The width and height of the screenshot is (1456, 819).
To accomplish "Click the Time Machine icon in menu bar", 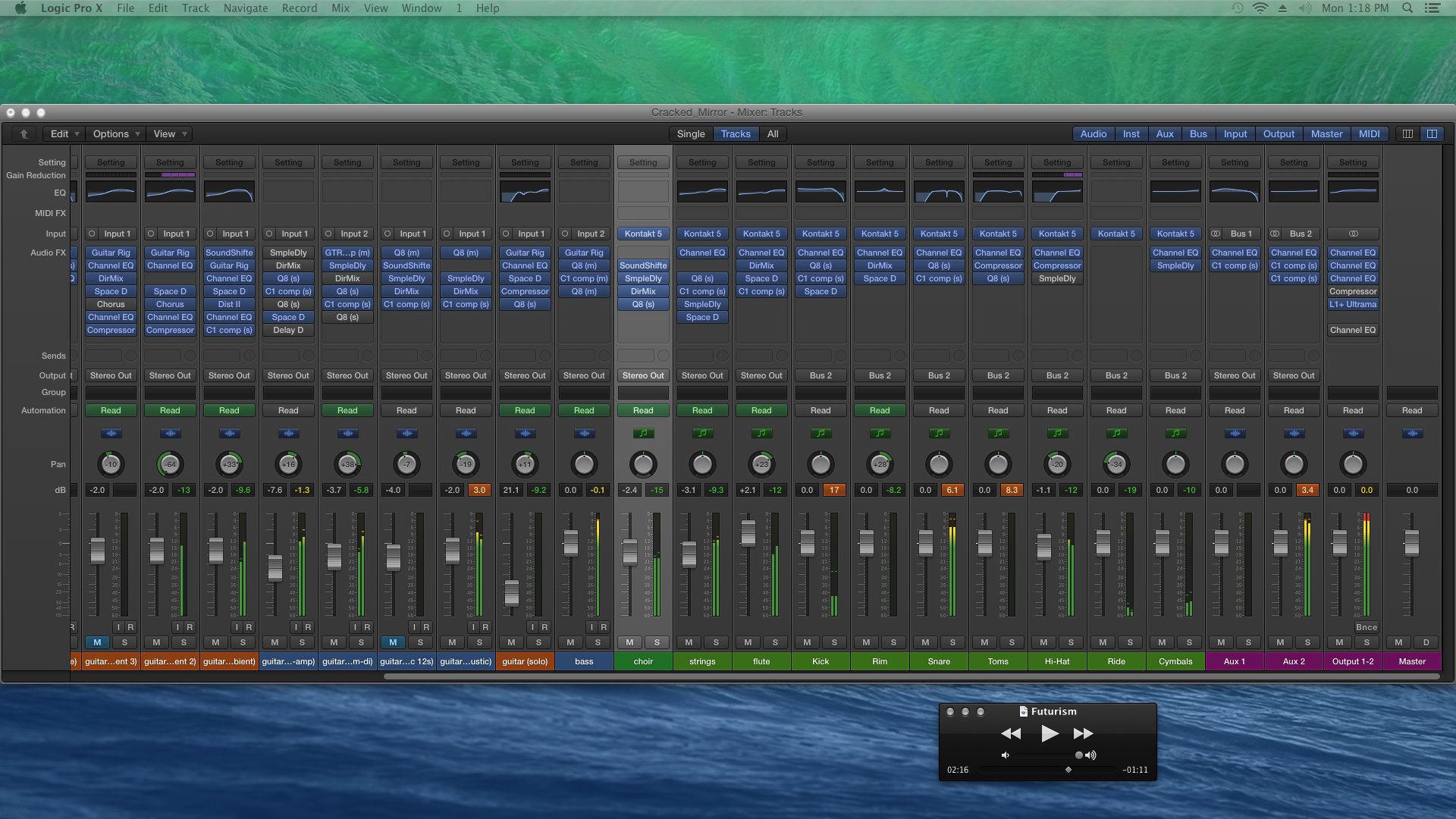I will tap(1238, 8).
